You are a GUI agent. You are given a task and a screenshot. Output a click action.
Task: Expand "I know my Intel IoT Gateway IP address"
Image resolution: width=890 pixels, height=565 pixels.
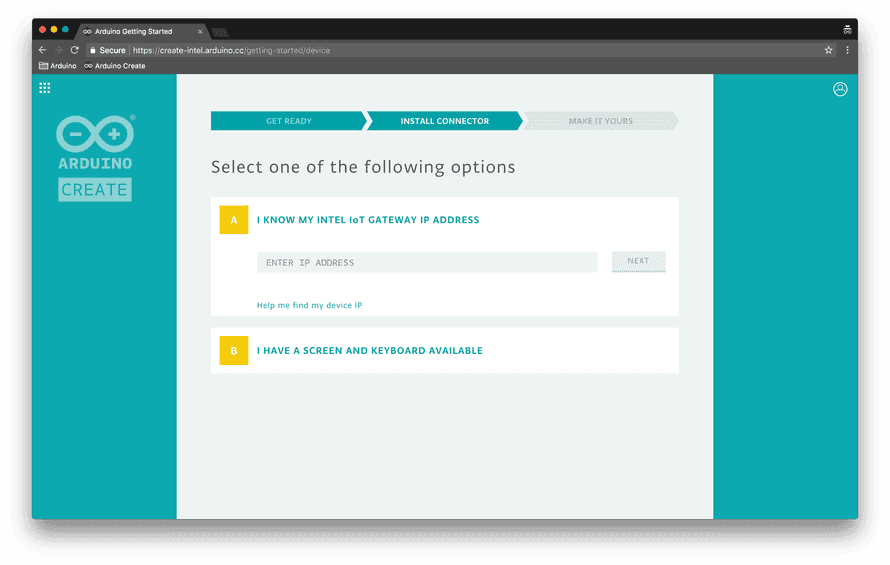tap(368, 220)
